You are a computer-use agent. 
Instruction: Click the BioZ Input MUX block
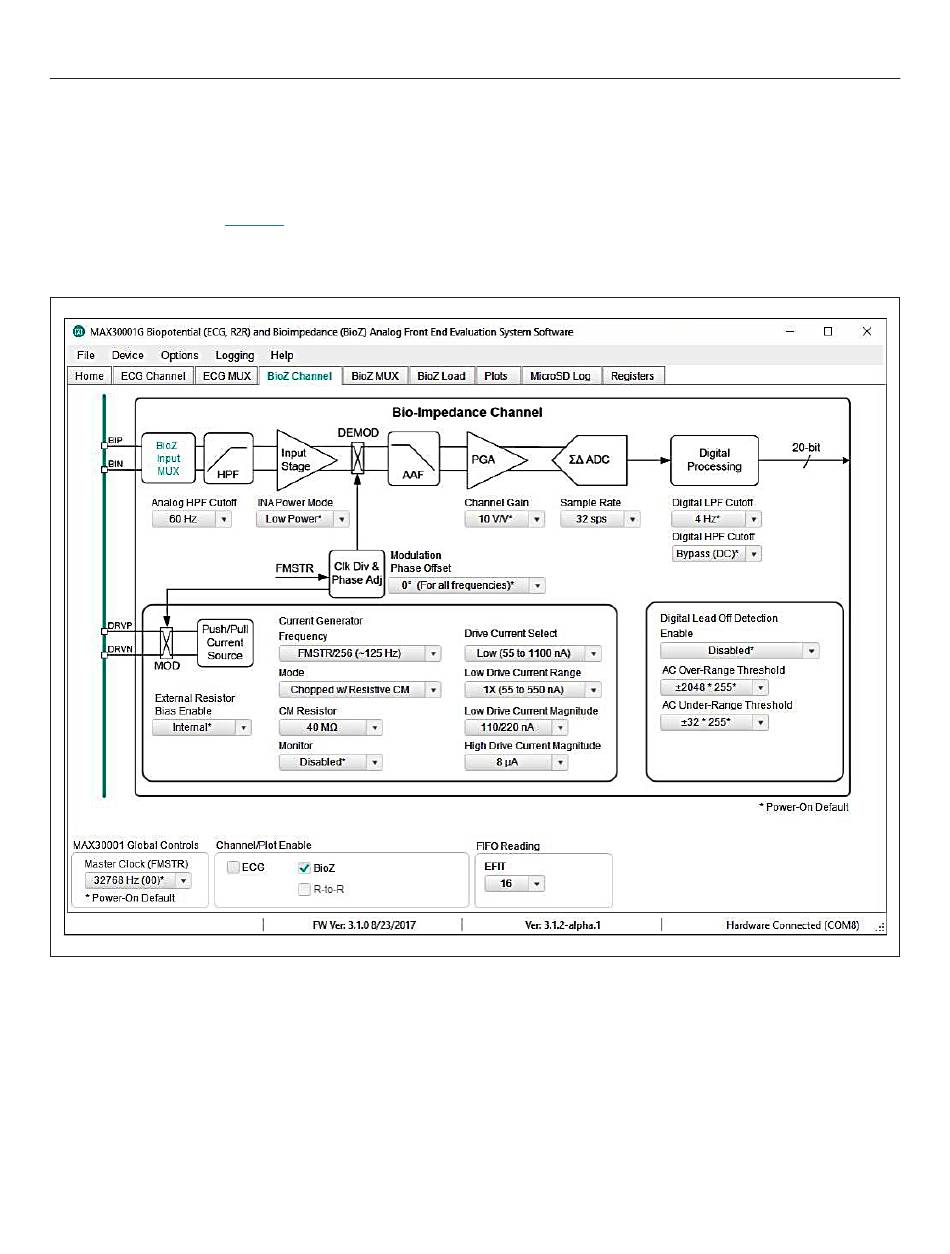click(x=168, y=459)
